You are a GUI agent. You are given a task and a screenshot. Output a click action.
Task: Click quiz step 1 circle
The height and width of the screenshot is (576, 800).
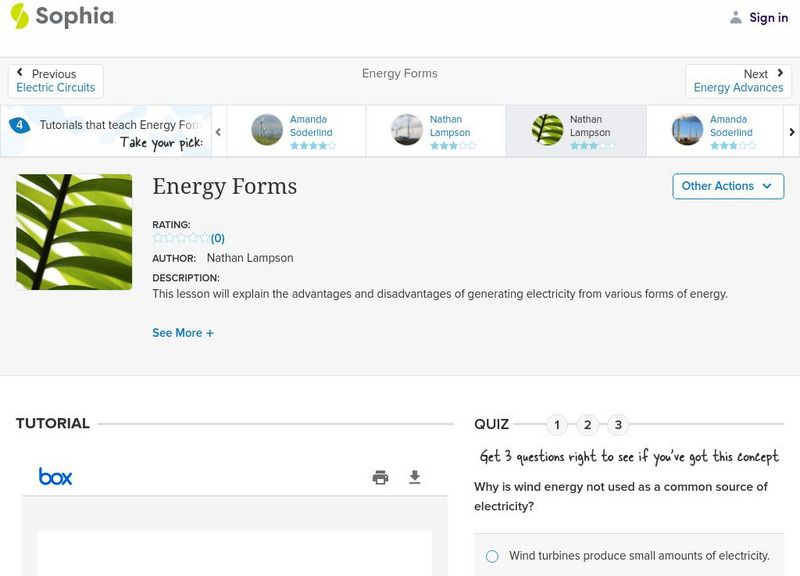tap(558, 424)
